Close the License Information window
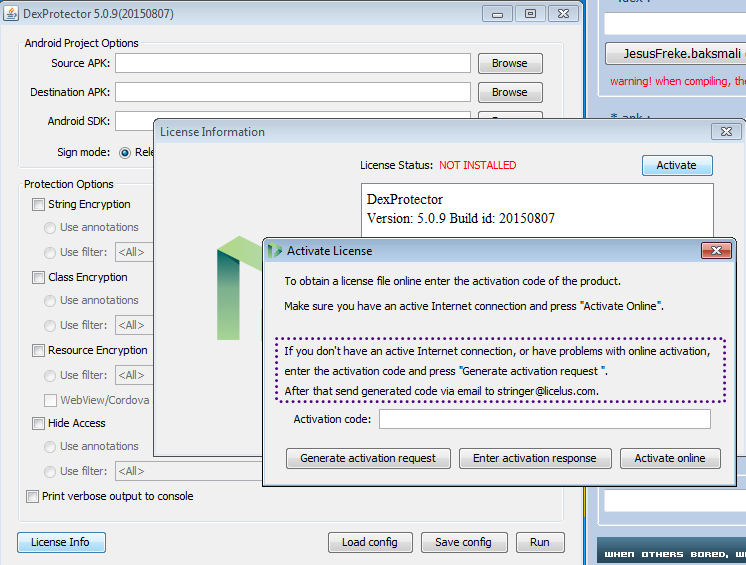Screen dimensions: 746x565 [x=726, y=132]
